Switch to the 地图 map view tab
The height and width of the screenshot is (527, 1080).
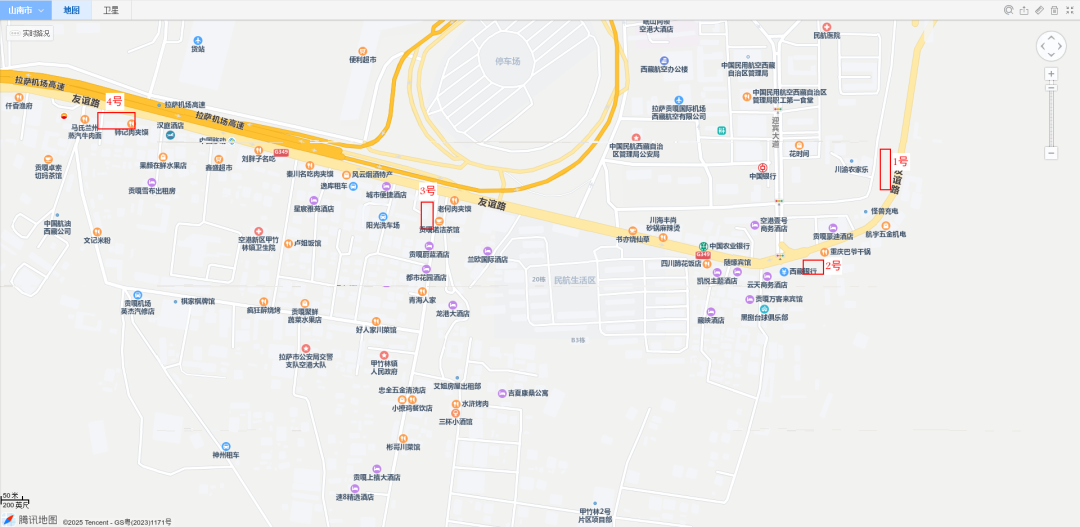pos(71,10)
